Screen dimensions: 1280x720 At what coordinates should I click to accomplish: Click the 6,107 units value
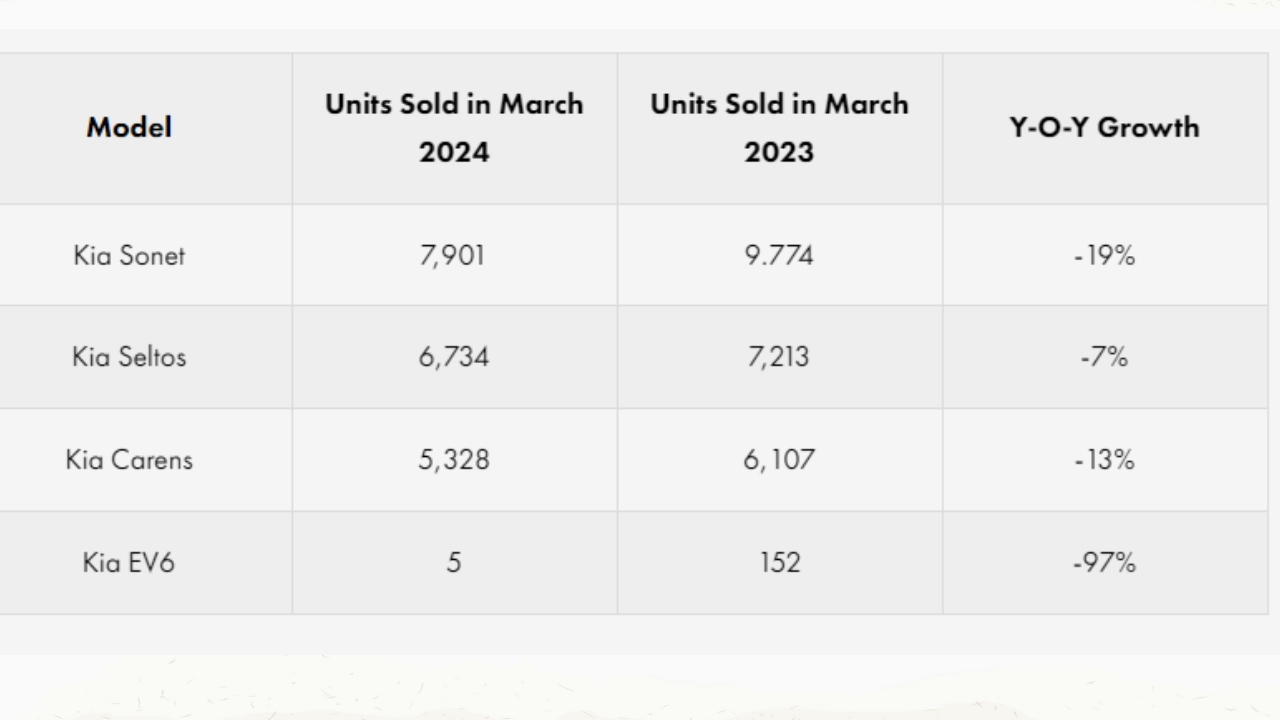click(x=779, y=460)
